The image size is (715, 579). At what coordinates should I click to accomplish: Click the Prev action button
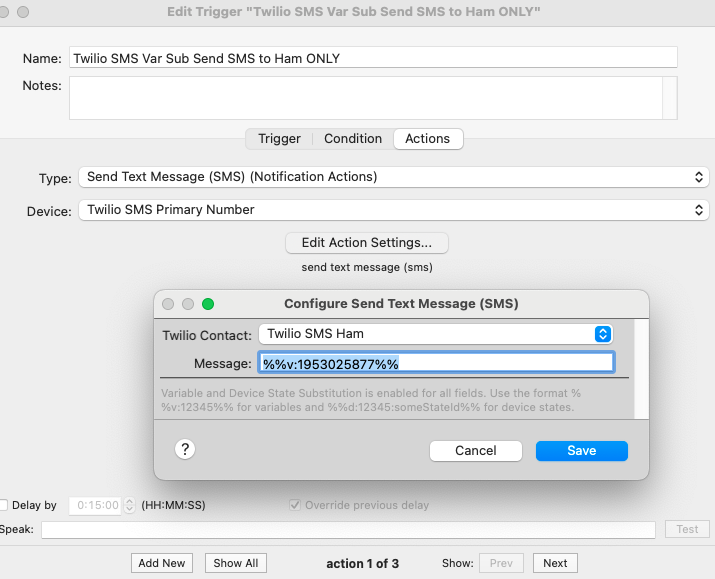(x=501, y=563)
